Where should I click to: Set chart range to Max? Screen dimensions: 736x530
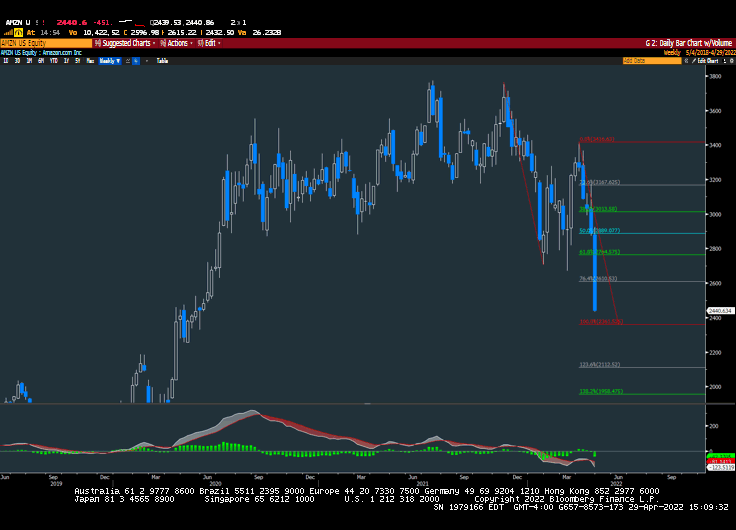coord(90,61)
